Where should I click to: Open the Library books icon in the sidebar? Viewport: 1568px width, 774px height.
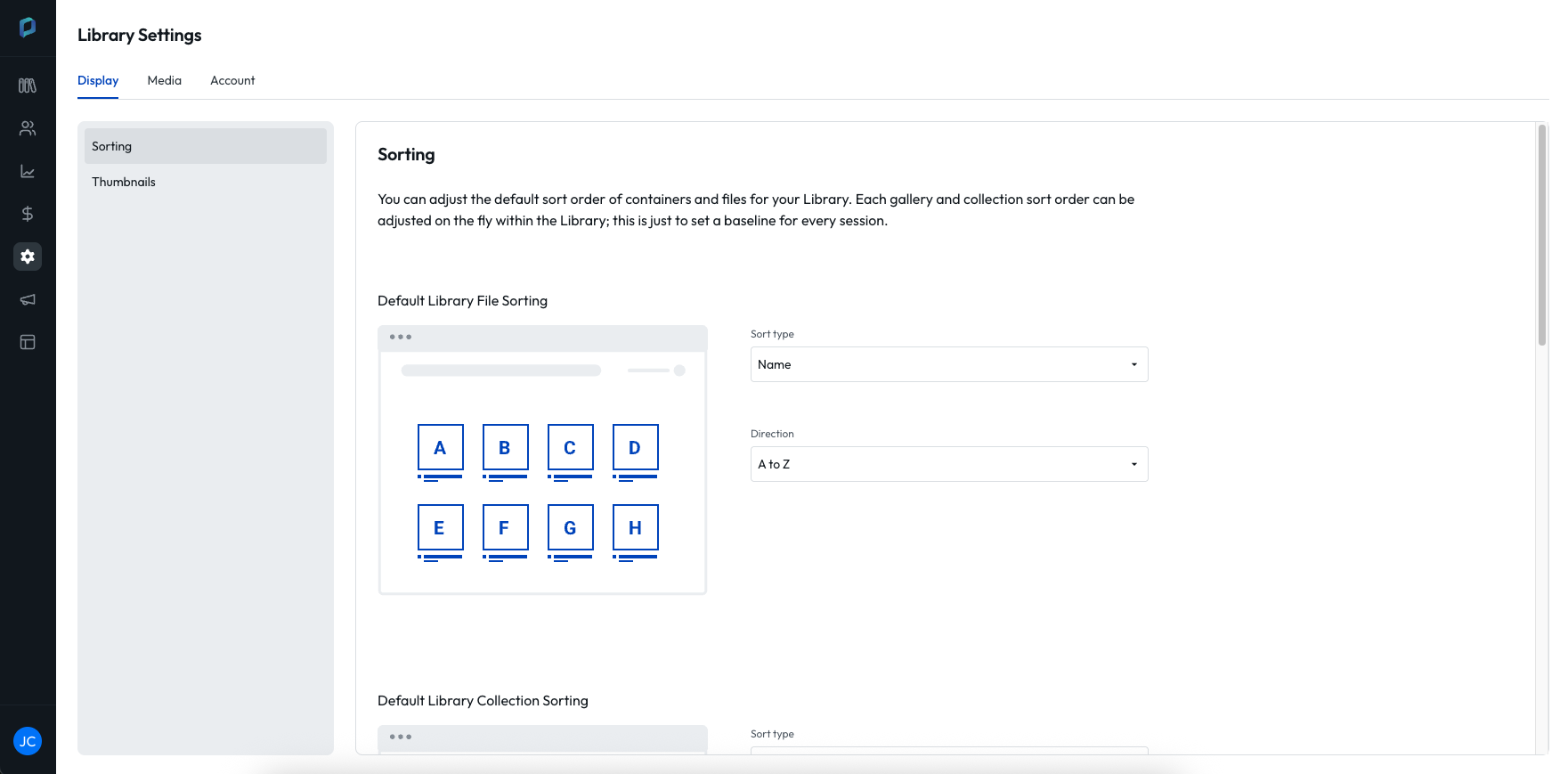click(28, 86)
